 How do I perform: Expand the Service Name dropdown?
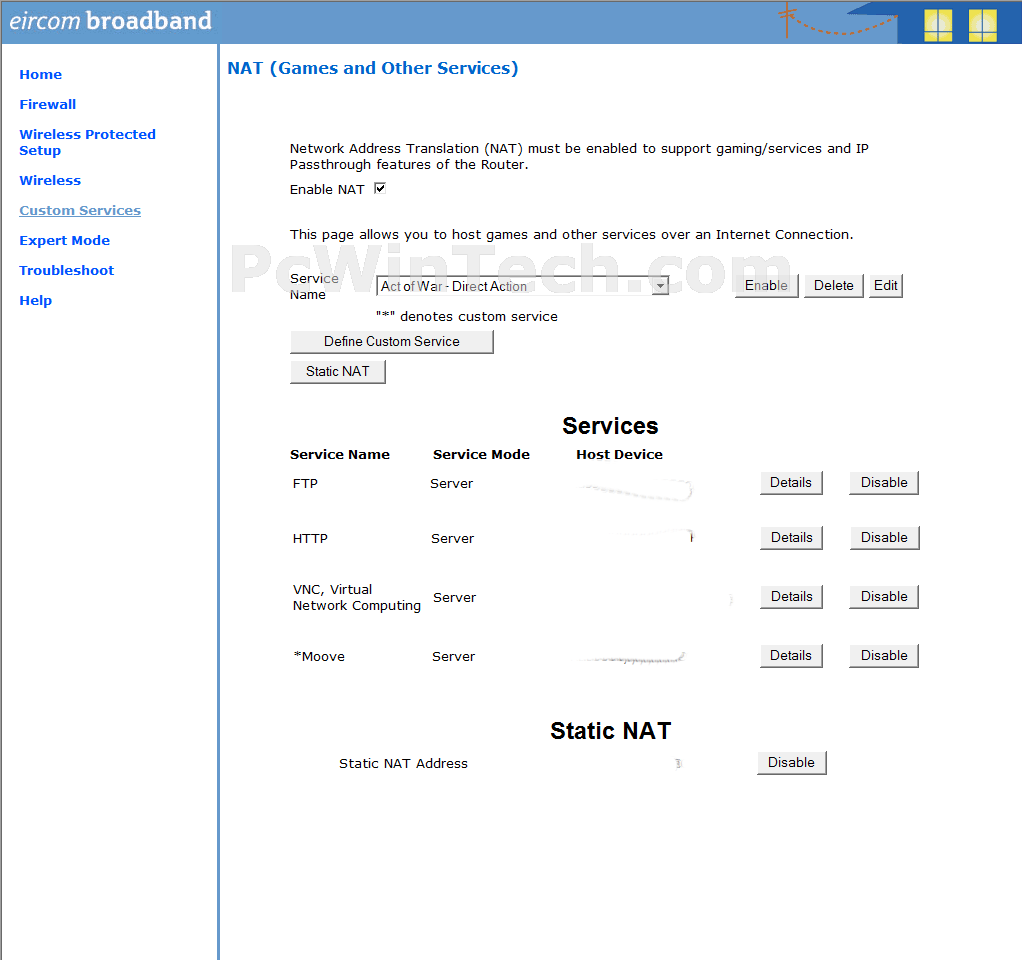coord(522,286)
